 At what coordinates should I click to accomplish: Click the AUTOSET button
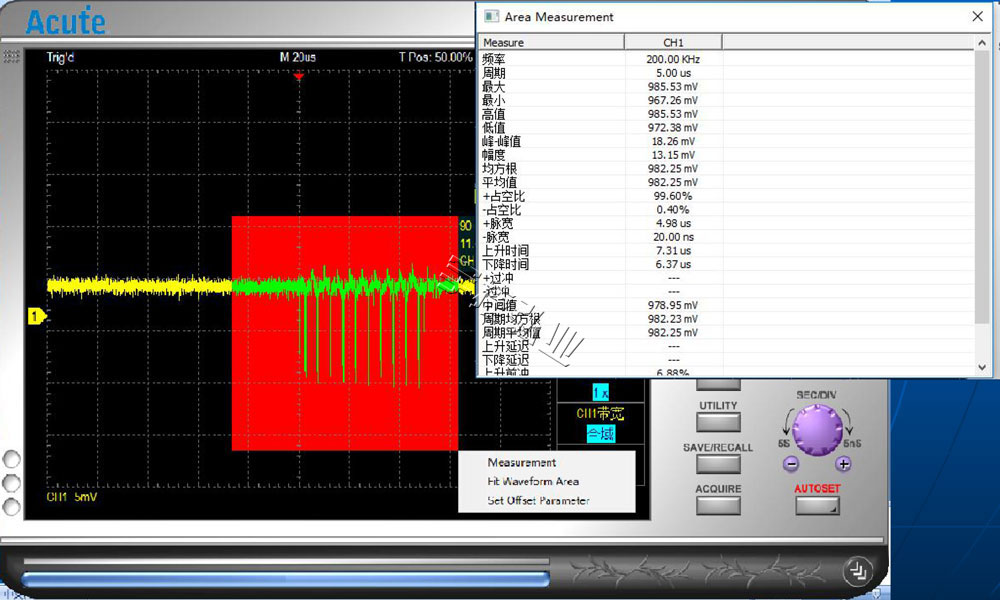pos(817,505)
